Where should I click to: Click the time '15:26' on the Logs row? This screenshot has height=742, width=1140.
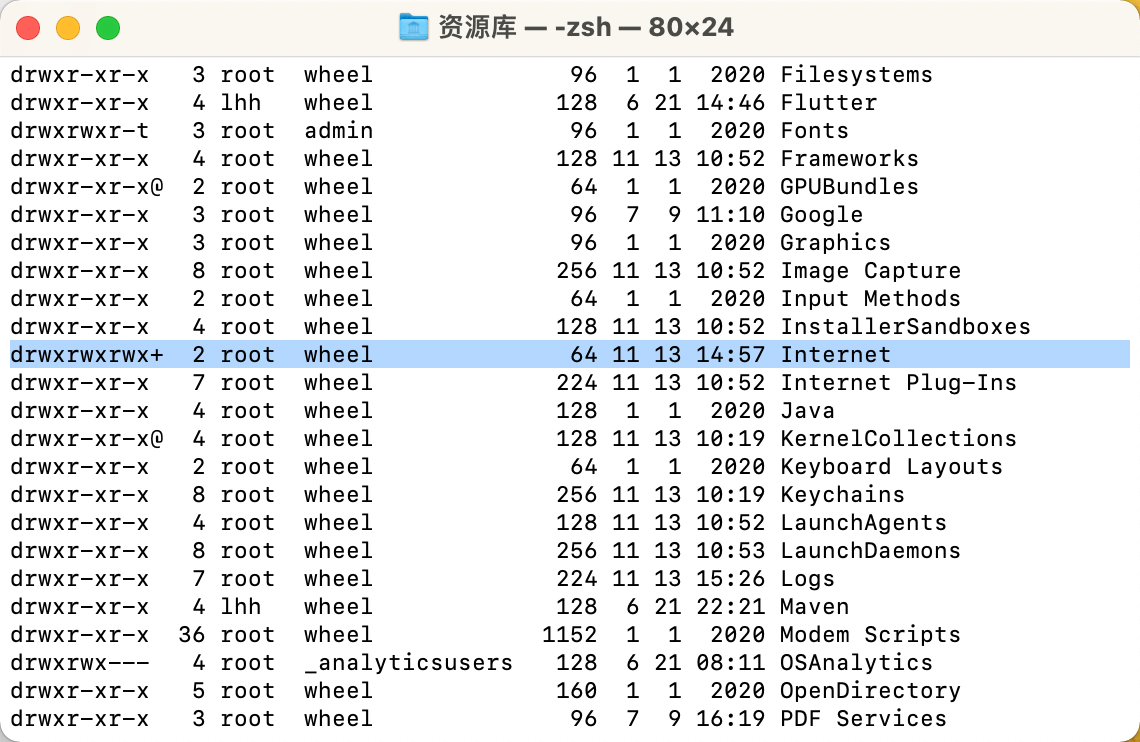(730, 579)
